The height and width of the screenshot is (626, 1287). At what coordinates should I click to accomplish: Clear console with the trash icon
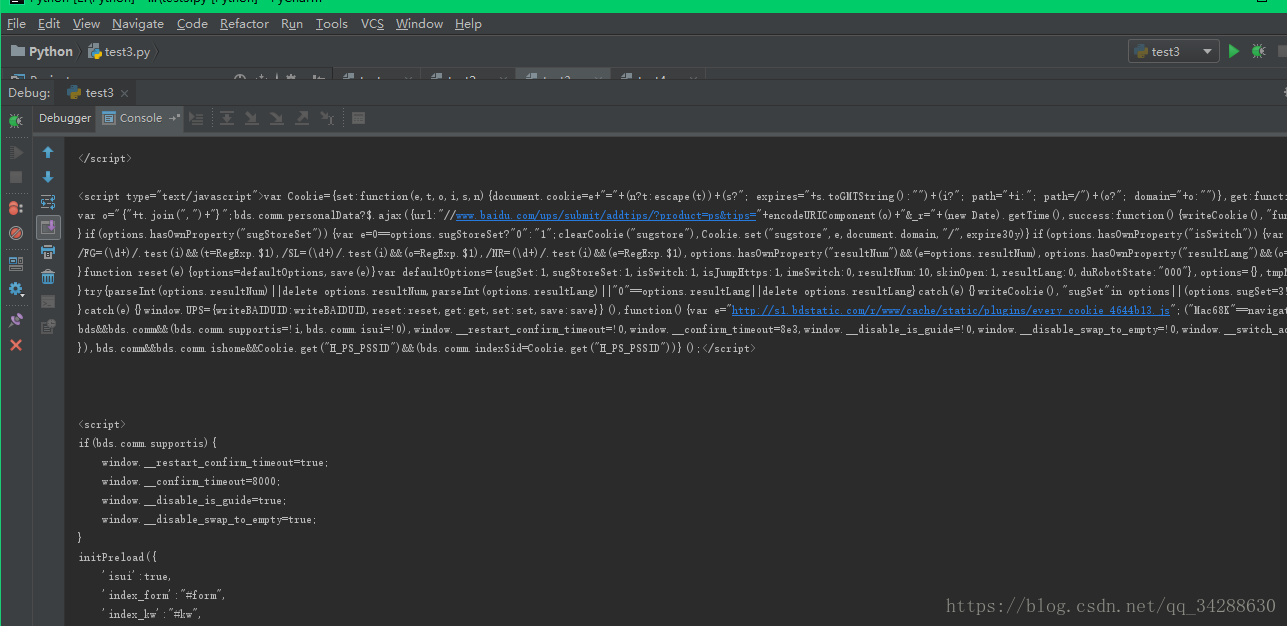tap(48, 277)
